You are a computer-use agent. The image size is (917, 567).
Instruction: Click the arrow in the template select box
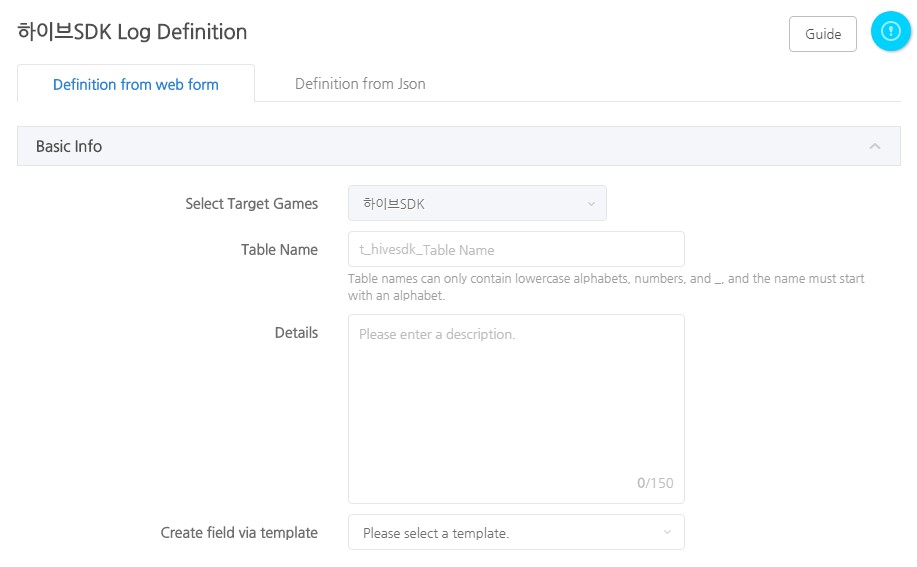point(667,532)
